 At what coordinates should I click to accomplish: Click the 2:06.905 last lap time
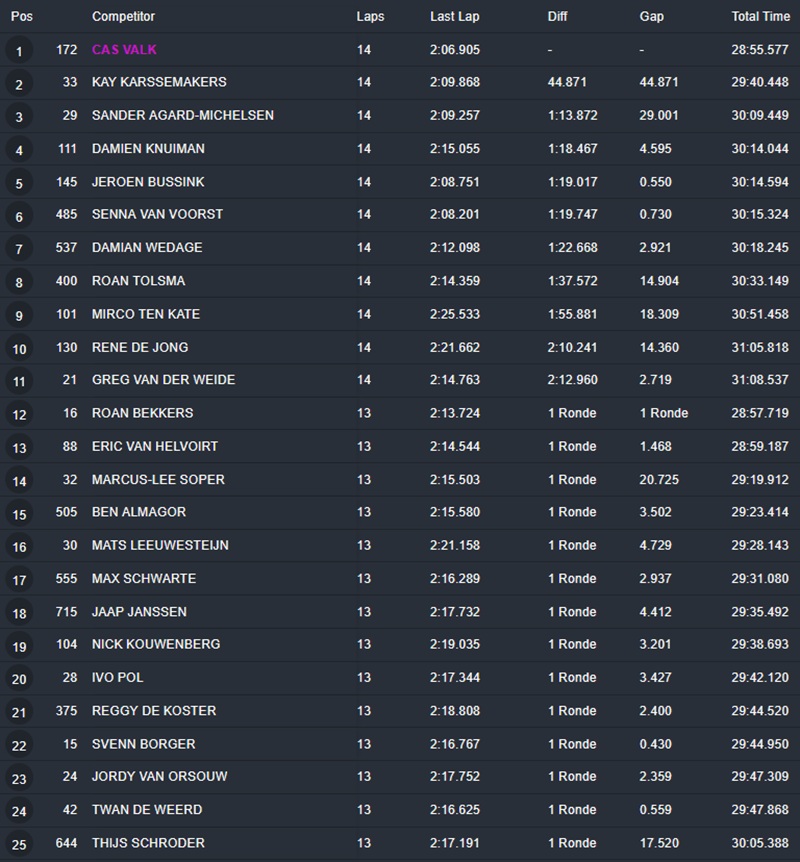coord(455,50)
